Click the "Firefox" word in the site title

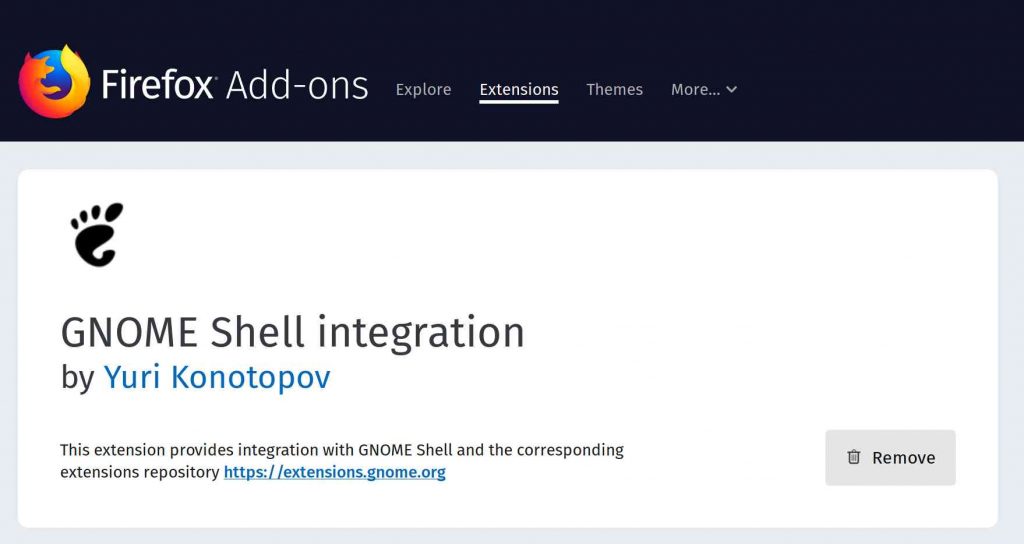click(x=158, y=85)
